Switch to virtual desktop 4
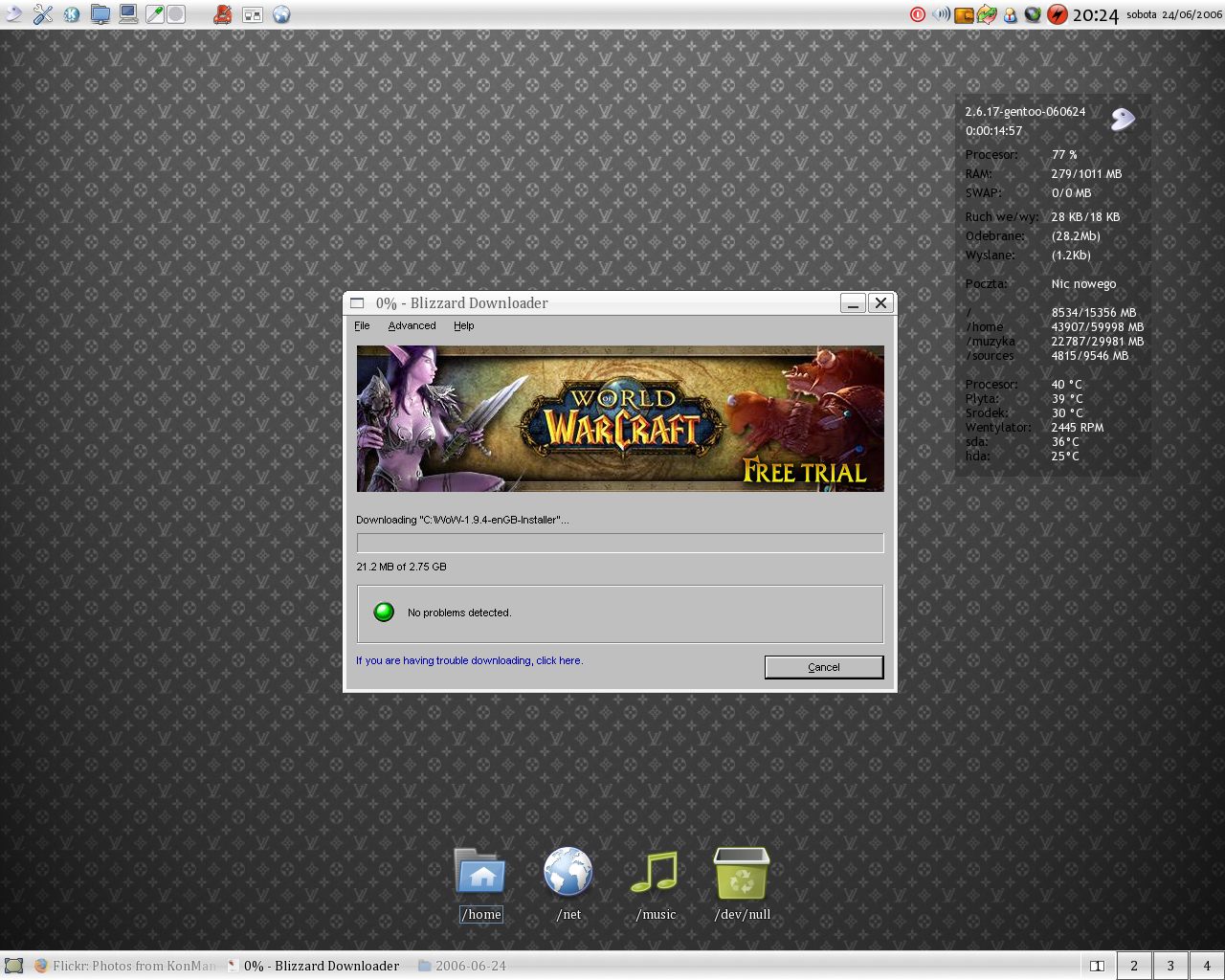This screenshot has width=1225, height=980. pos(1207,966)
